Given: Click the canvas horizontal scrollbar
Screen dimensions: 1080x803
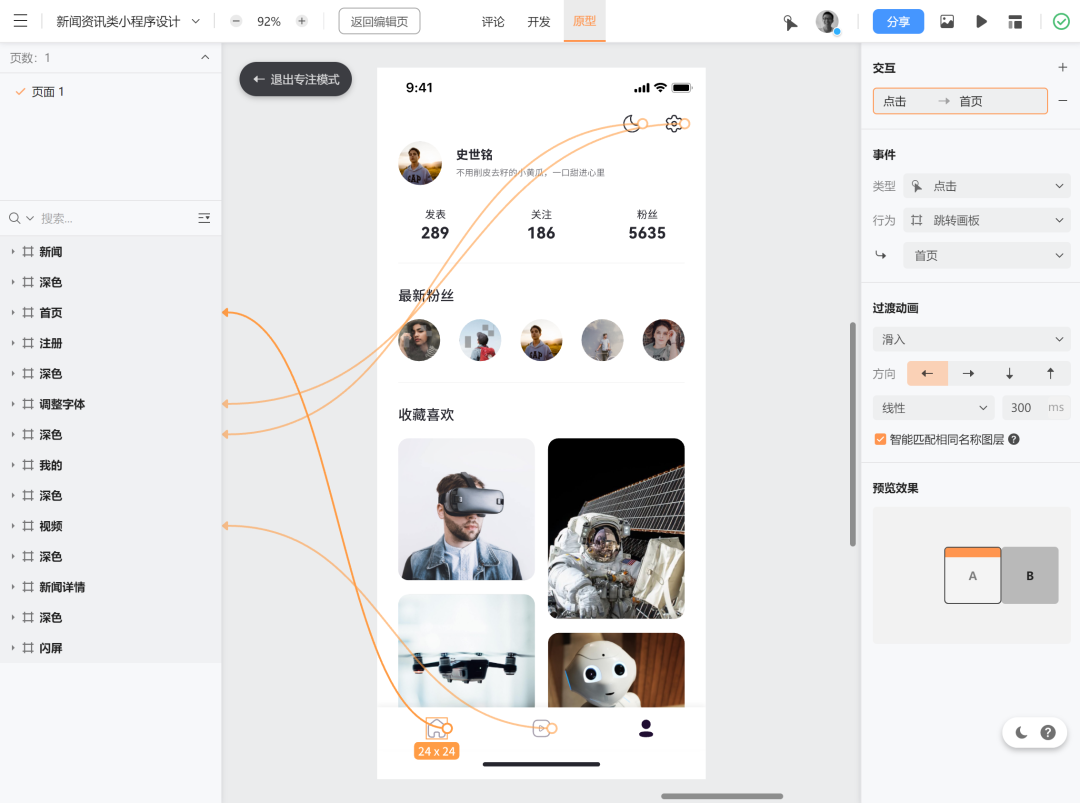Looking at the screenshot, I should coord(722,796).
